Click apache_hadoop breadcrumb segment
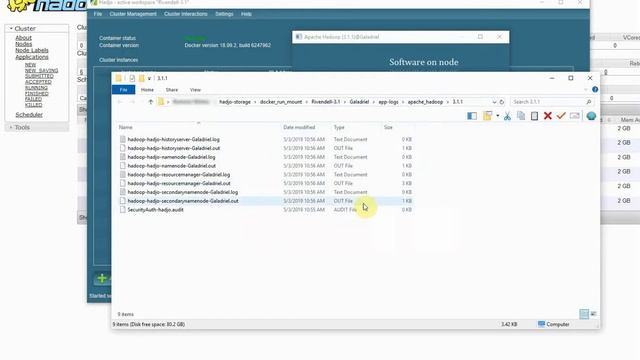This screenshot has height=360, width=640. tap(425, 102)
